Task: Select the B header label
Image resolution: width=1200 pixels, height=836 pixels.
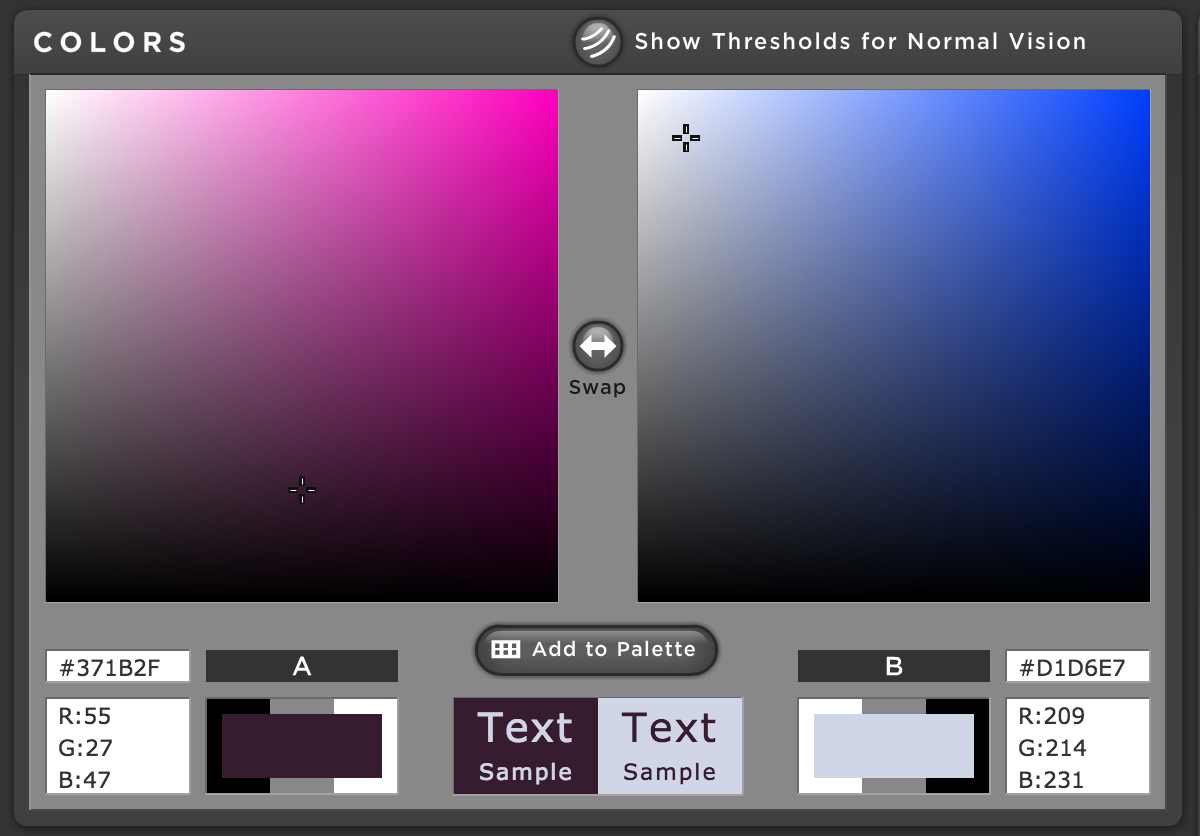Action: point(893,667)
